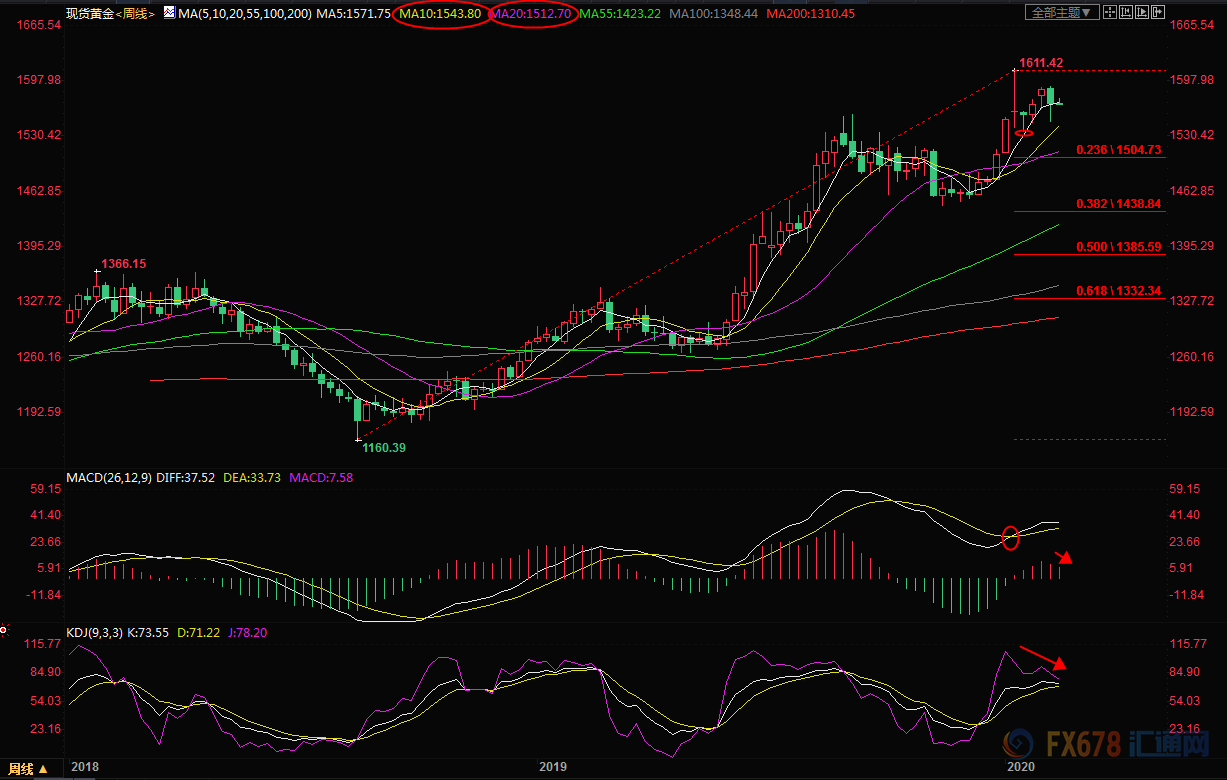
Task: Click the circled MA10:1543.80 value
Action: click(x=439, y=13)
